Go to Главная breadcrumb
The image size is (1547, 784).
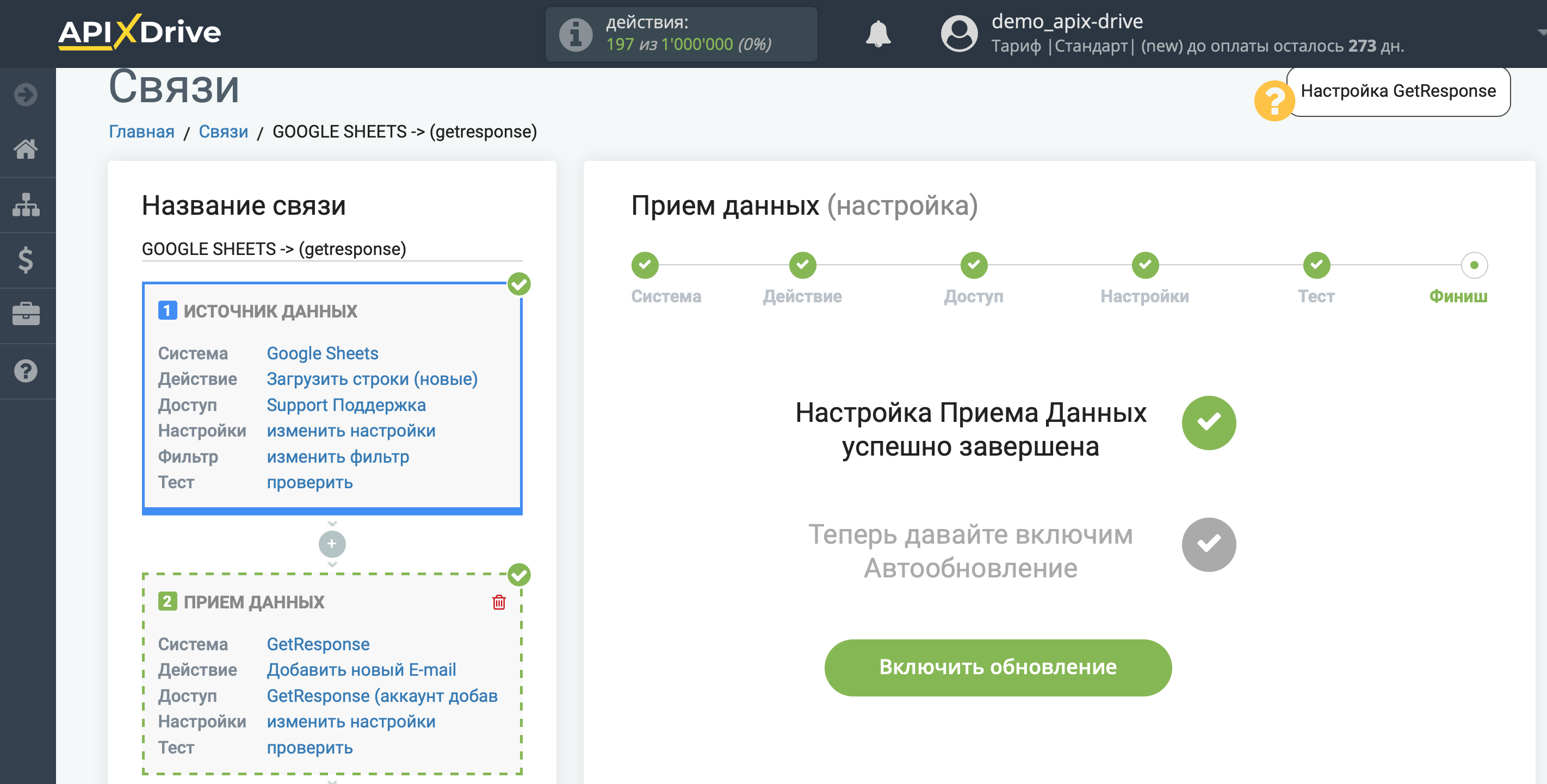(142, 132)
